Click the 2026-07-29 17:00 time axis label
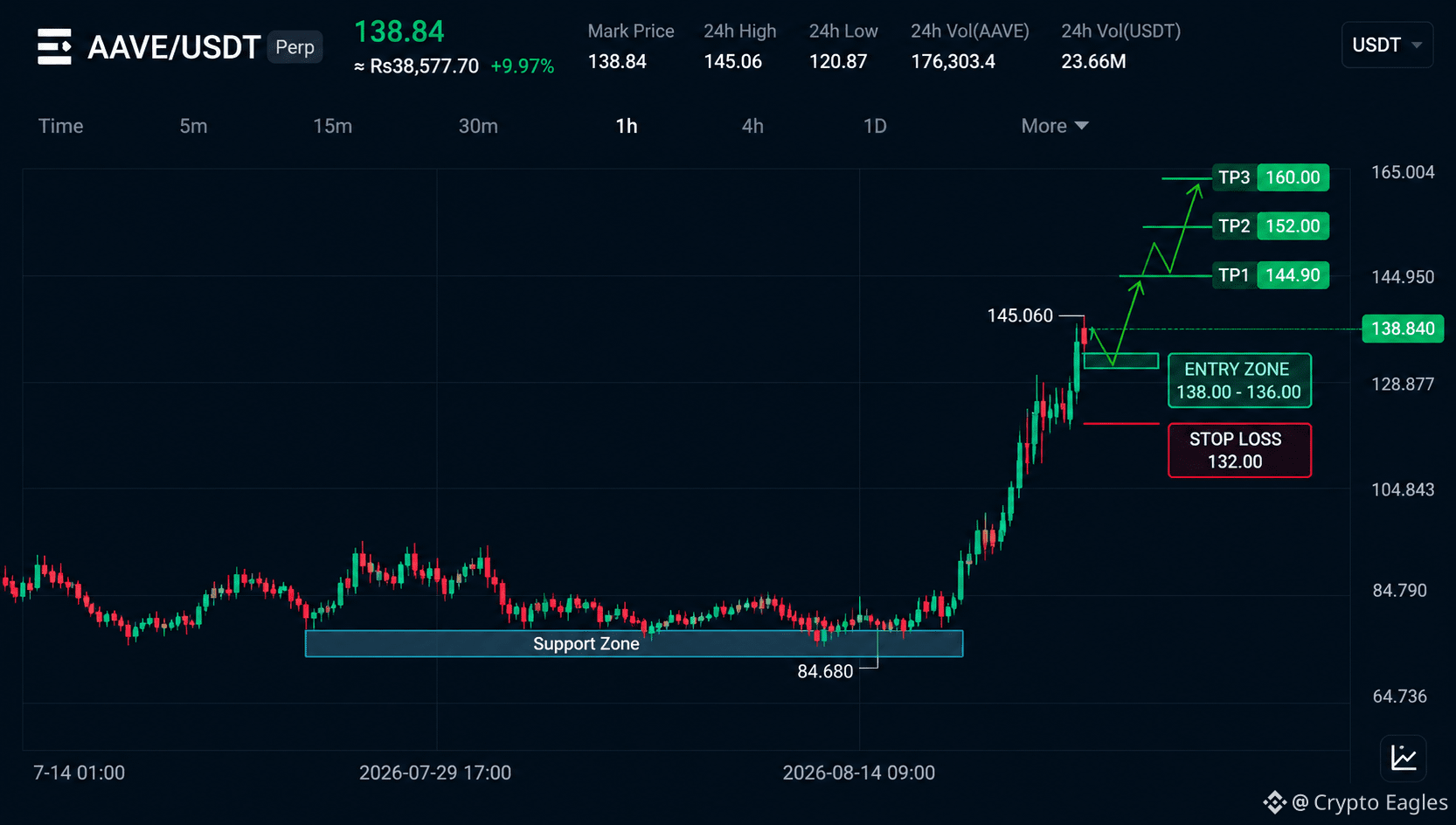The image size is (1456, 825). [435, 773]
